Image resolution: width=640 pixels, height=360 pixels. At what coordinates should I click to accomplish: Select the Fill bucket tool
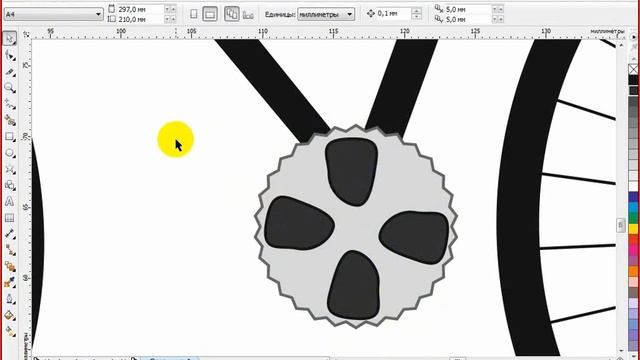(x=10, y=316)
